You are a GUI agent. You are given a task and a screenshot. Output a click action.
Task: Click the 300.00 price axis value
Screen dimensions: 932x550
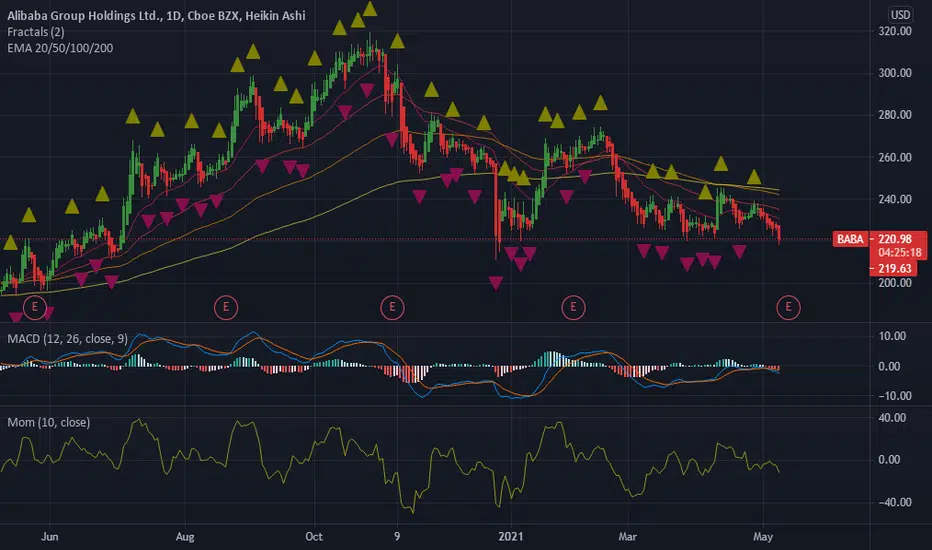point(895,73)
